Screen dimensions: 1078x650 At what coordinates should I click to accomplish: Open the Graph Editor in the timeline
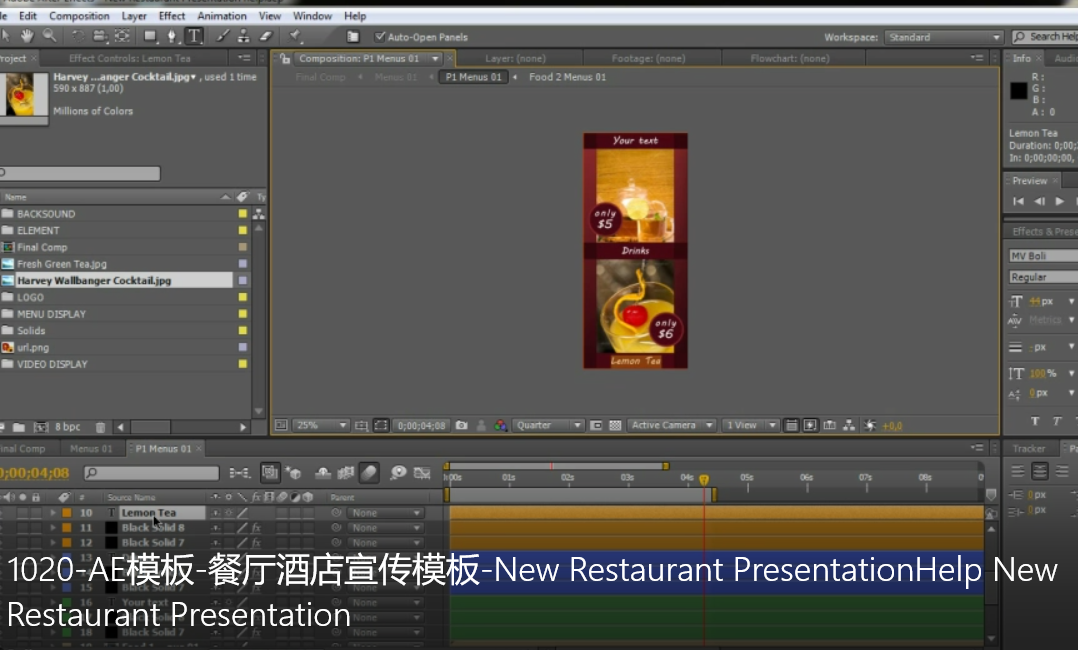point(422,473)
